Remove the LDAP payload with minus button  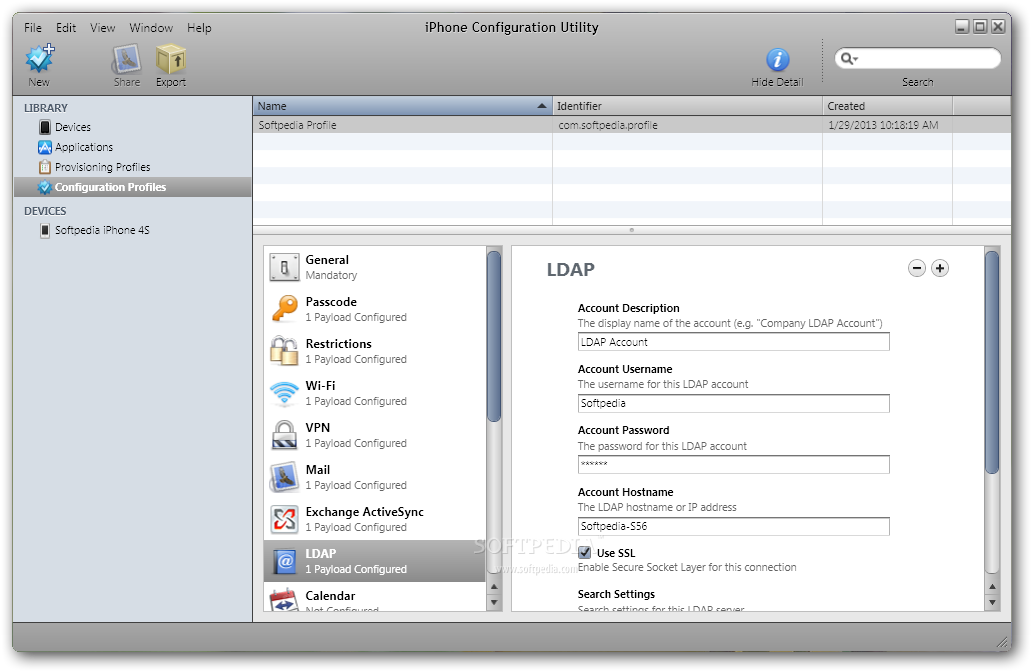[x=917, y=268]
